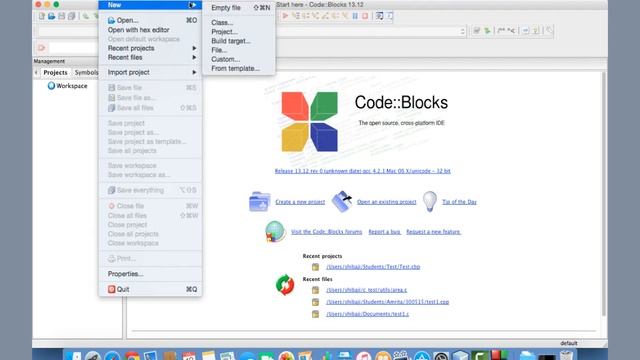The width and height of the screenshot is (640, 360).
Task: Click the blue Break debugger pause icon
Action: [x=355, y=16]
